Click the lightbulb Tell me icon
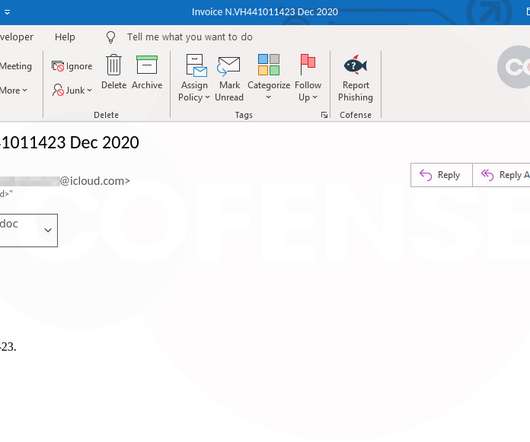530x442 pixels. [x=111, y=37]
